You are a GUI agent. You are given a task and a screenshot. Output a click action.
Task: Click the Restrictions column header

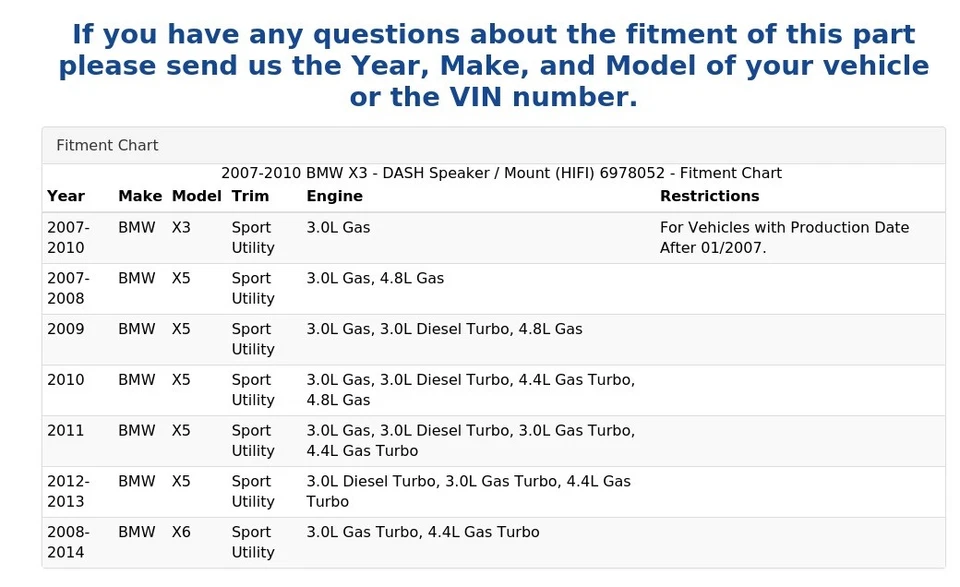(709, 196)
